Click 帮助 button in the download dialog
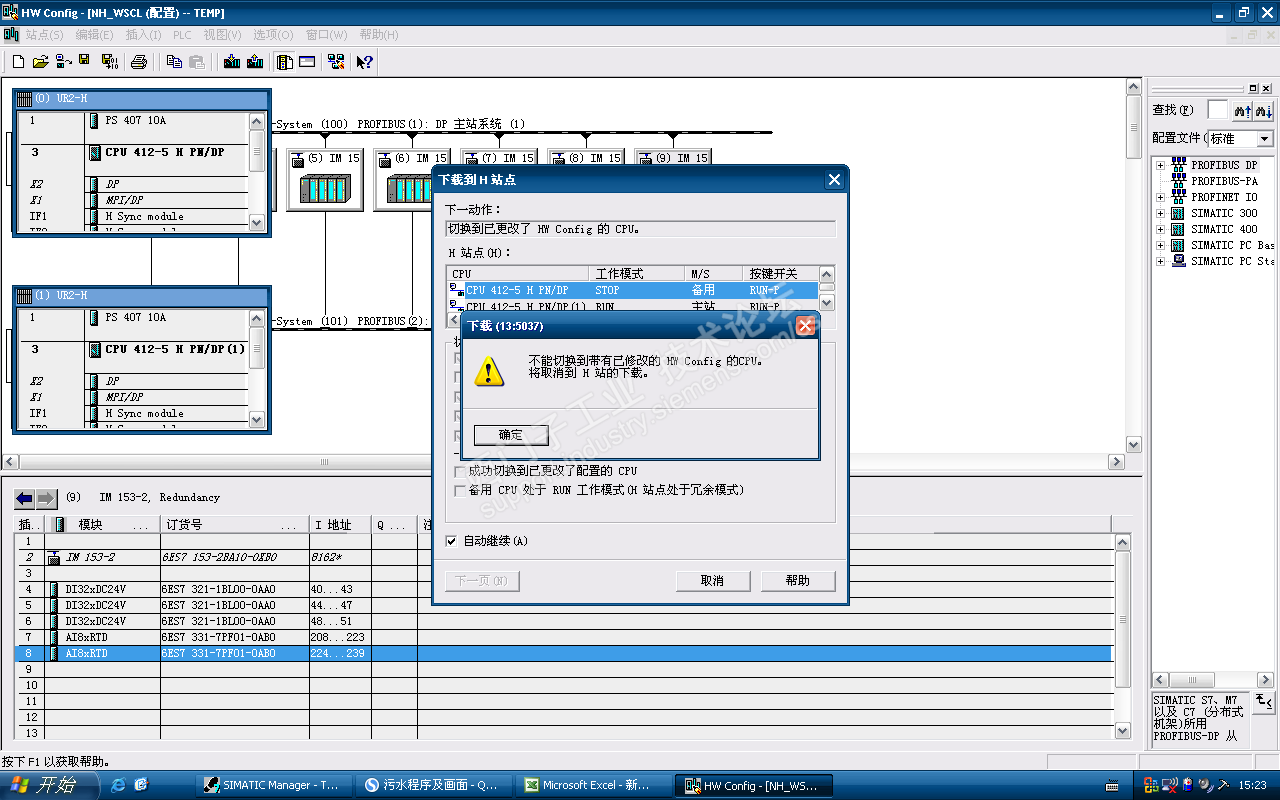 tap(798, 580)
